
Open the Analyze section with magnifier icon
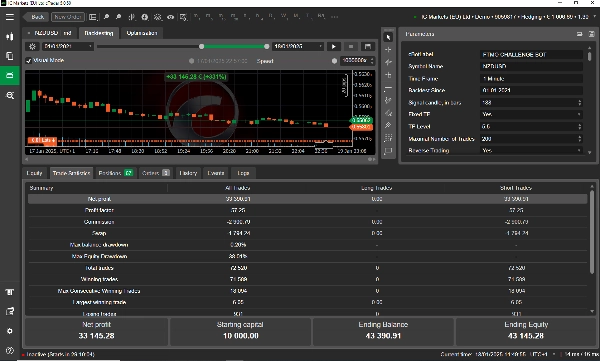pos(10,95)
